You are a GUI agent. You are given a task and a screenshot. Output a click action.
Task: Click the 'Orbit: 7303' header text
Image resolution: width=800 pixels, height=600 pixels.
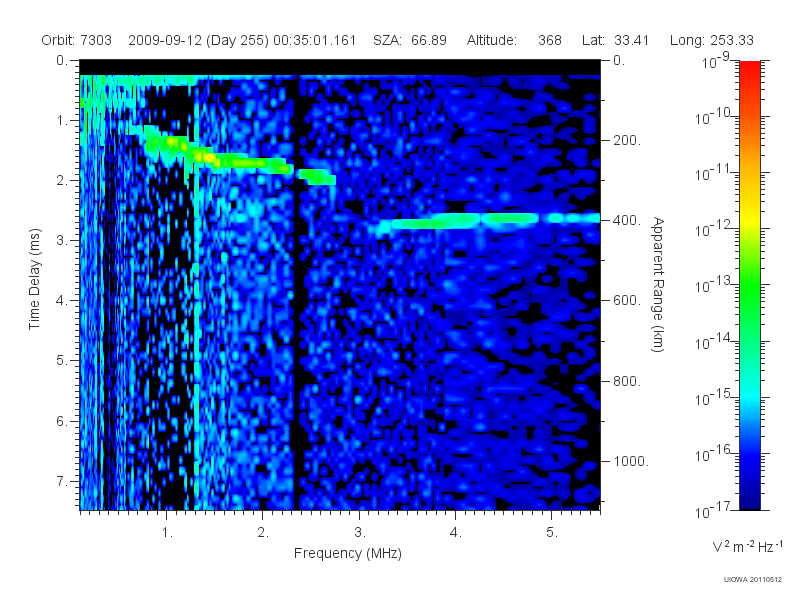tap(77, 40)
